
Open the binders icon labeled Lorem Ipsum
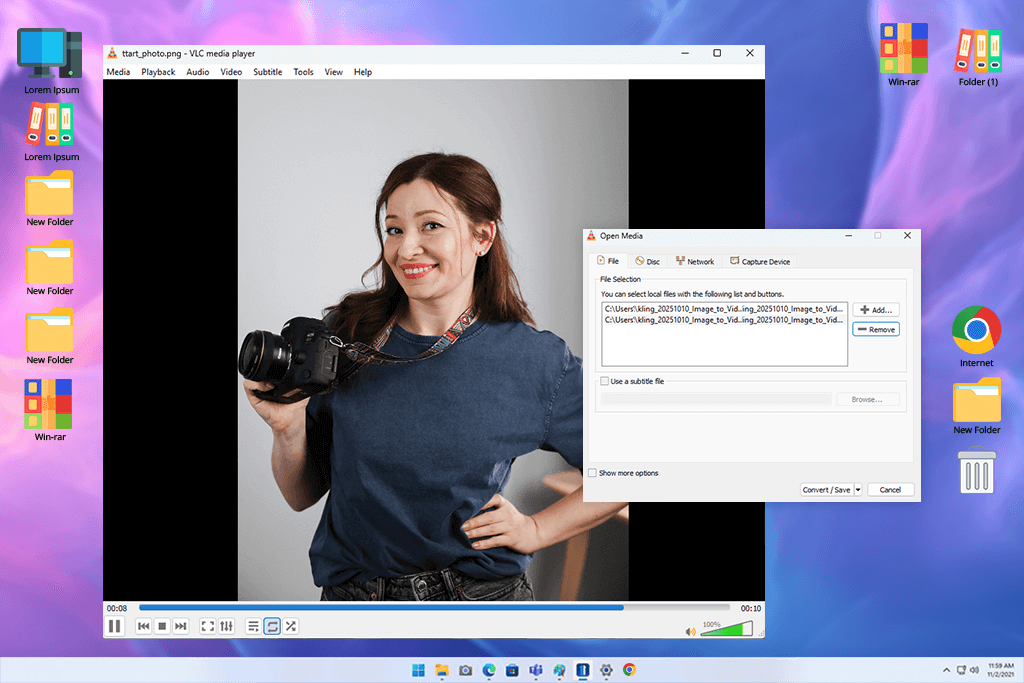pyautogui.click(x=51, y=133)
